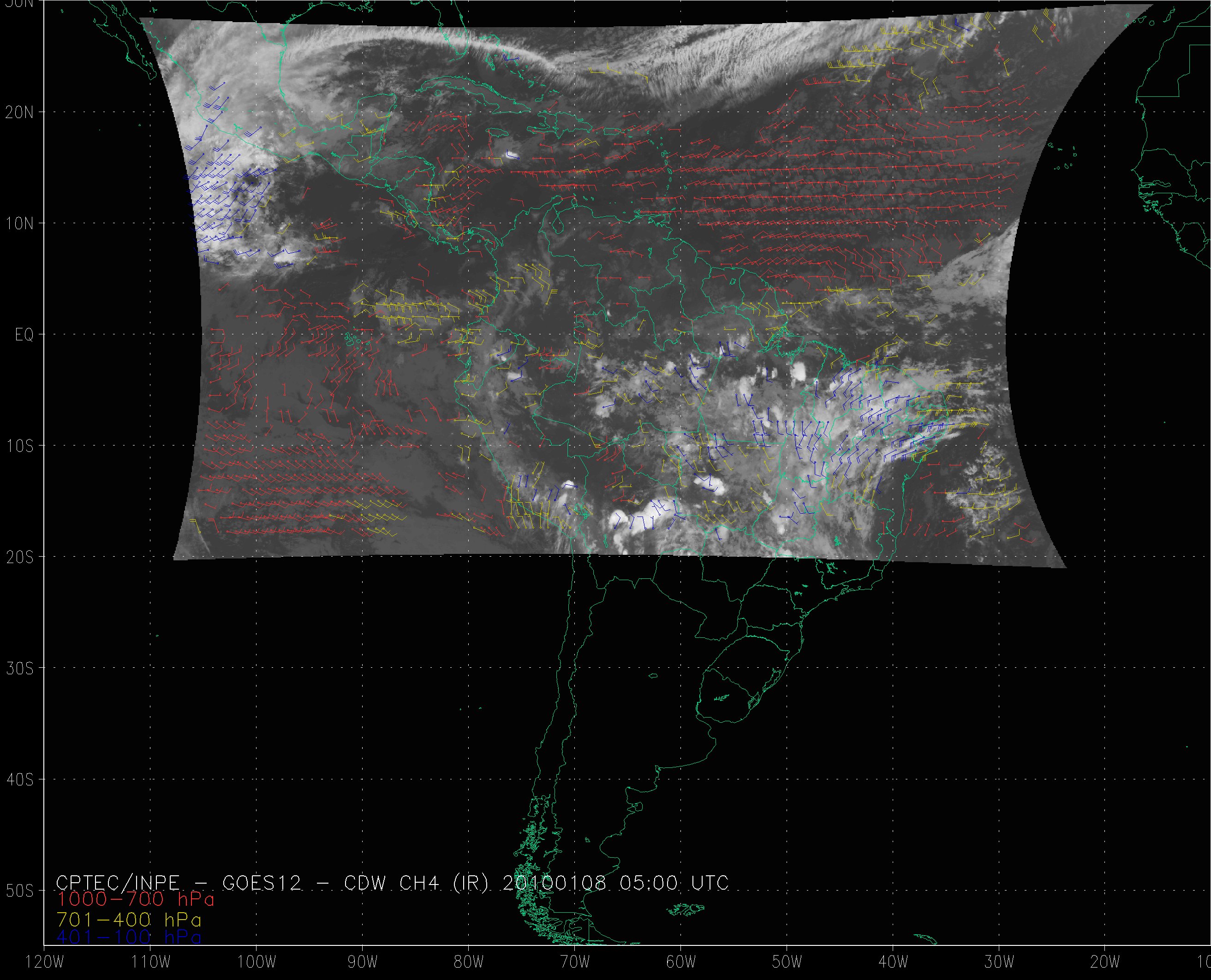
Task: Click the 100W longitude axis label
Action: click(257, 962)
